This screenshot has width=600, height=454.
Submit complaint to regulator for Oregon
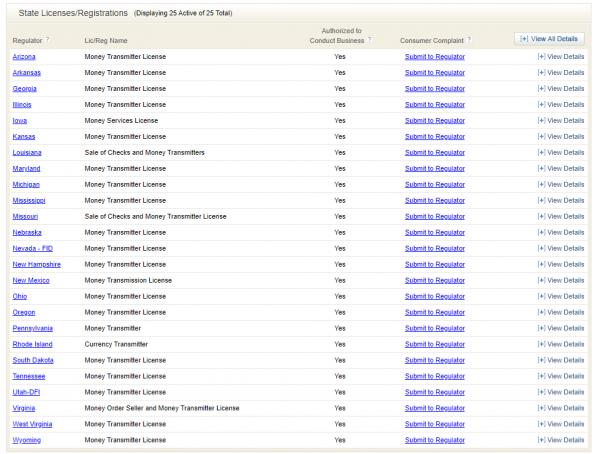pyautogui.click(x=435, y=312)
